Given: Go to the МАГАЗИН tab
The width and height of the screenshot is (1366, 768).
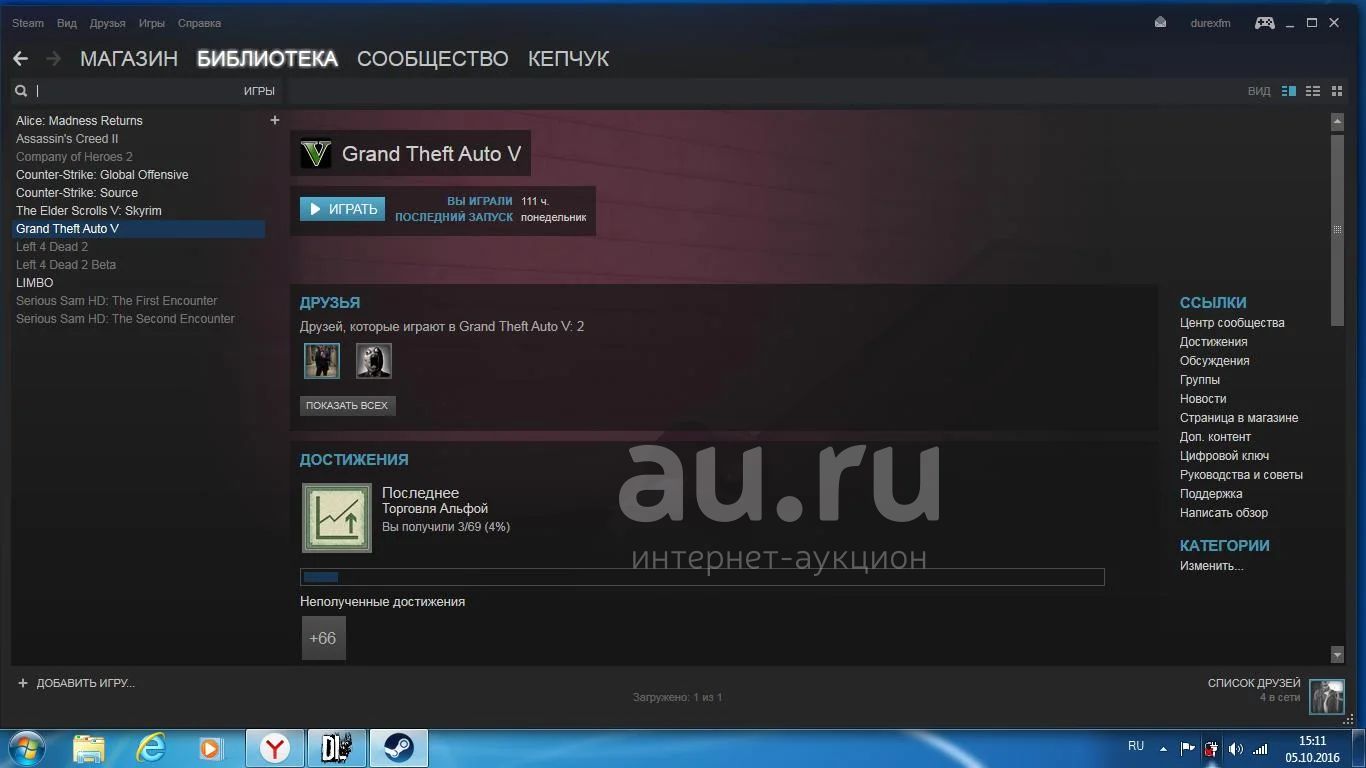Looking at the screenshot, I should click(x=129, y=59).
